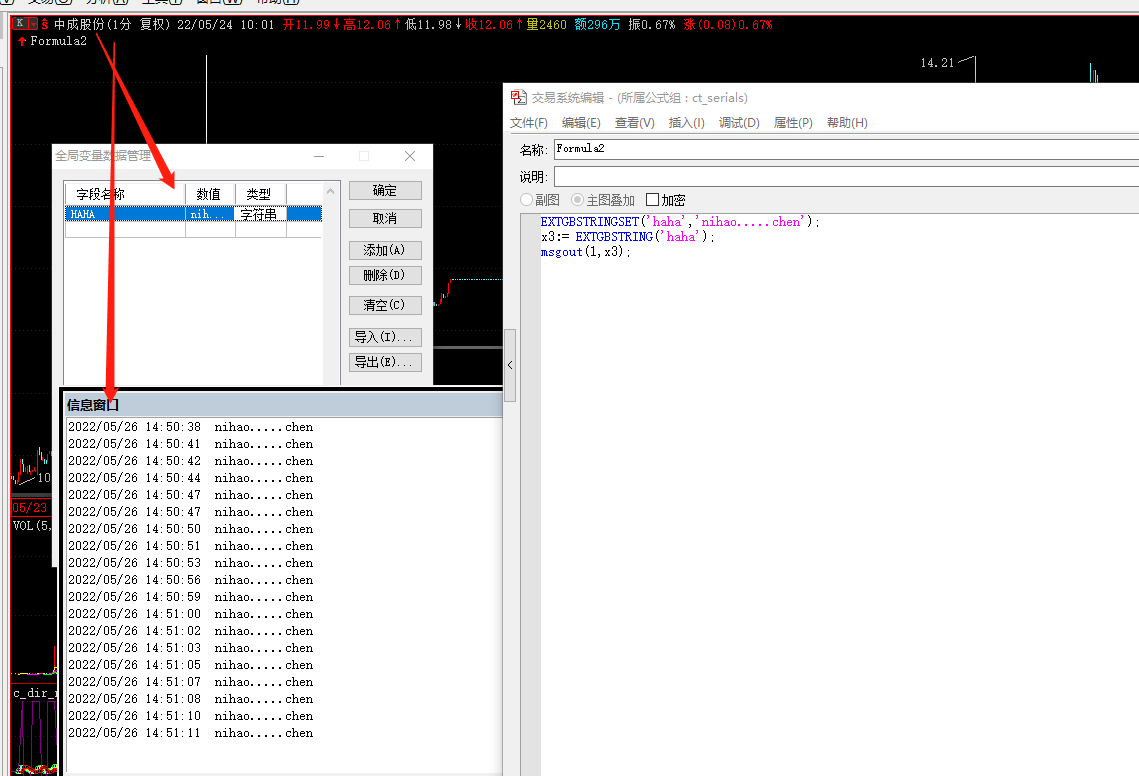Open the 调试(D) menu in formula editor

click(x=739, y=123)
